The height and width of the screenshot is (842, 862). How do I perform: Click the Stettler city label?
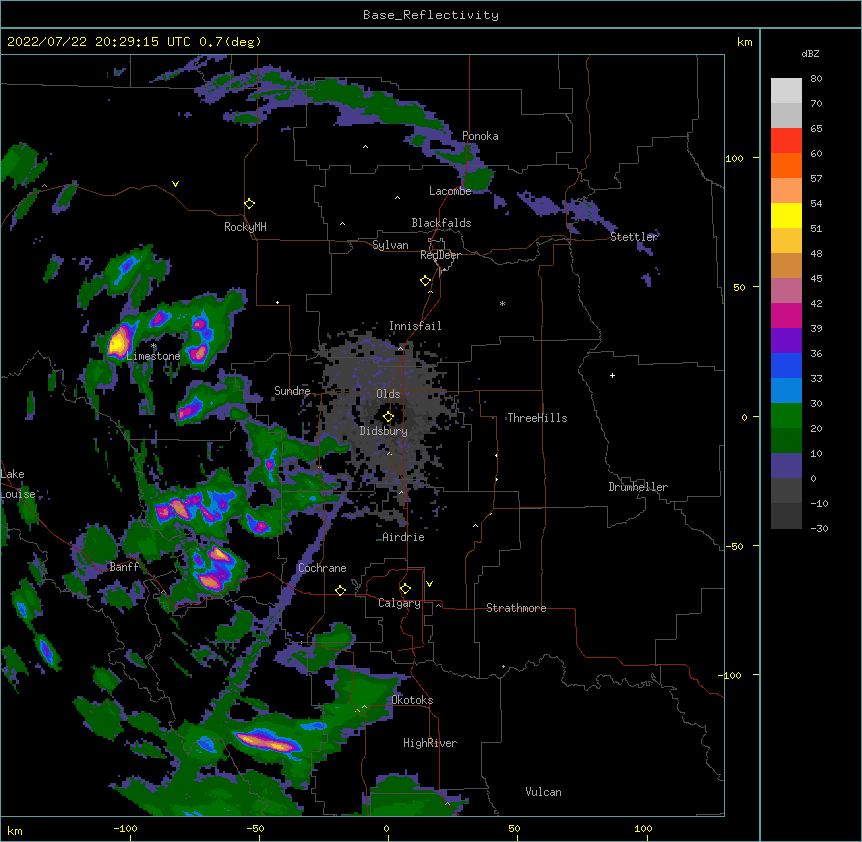(x=634, y=237)
